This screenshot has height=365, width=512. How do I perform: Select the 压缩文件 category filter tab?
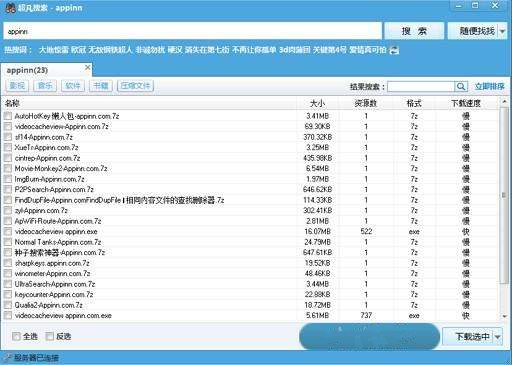135,86
